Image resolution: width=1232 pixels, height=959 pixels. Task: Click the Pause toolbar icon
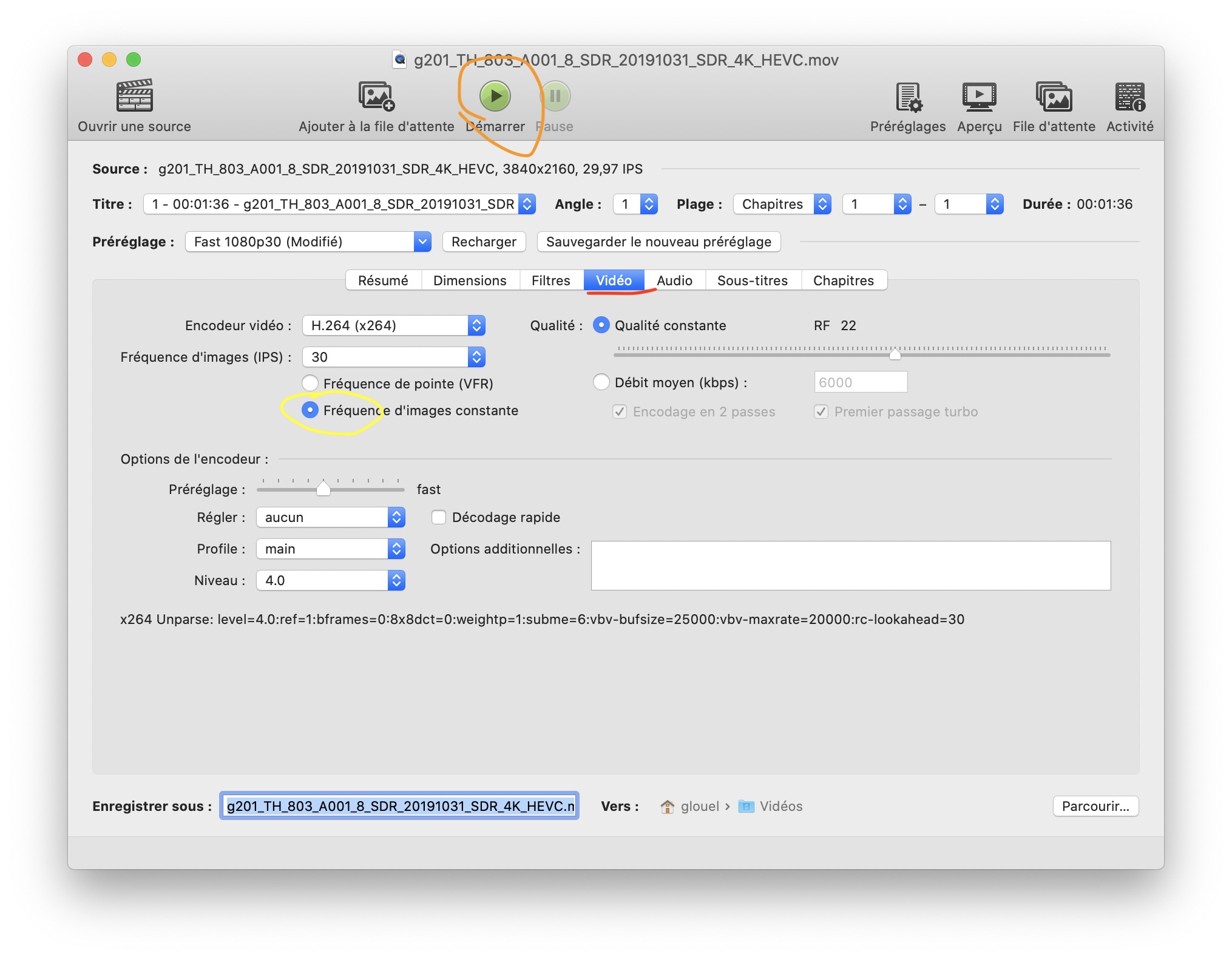click(555, 96)
